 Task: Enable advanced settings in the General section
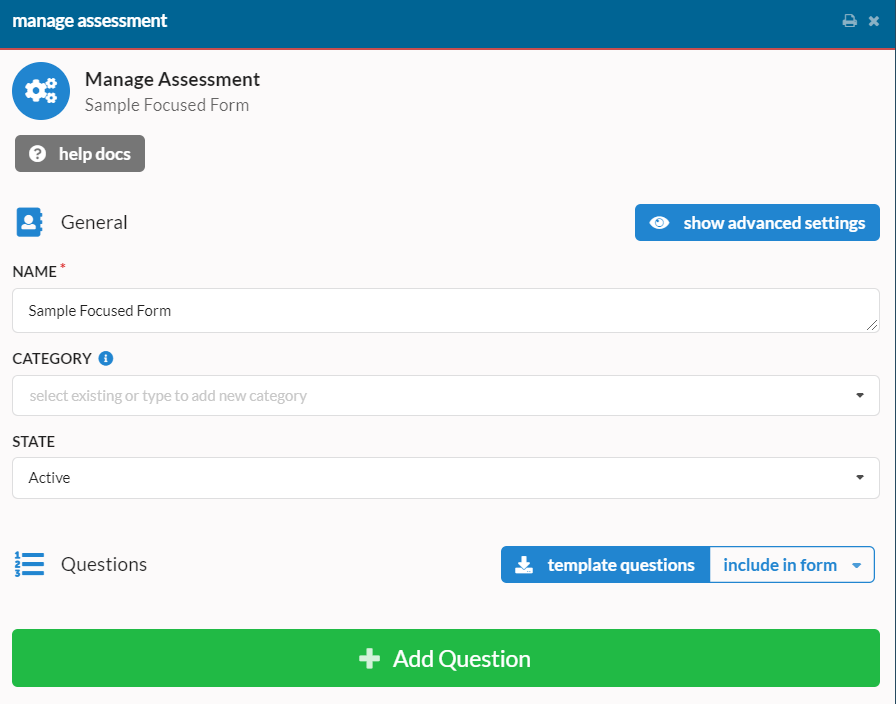757,222
